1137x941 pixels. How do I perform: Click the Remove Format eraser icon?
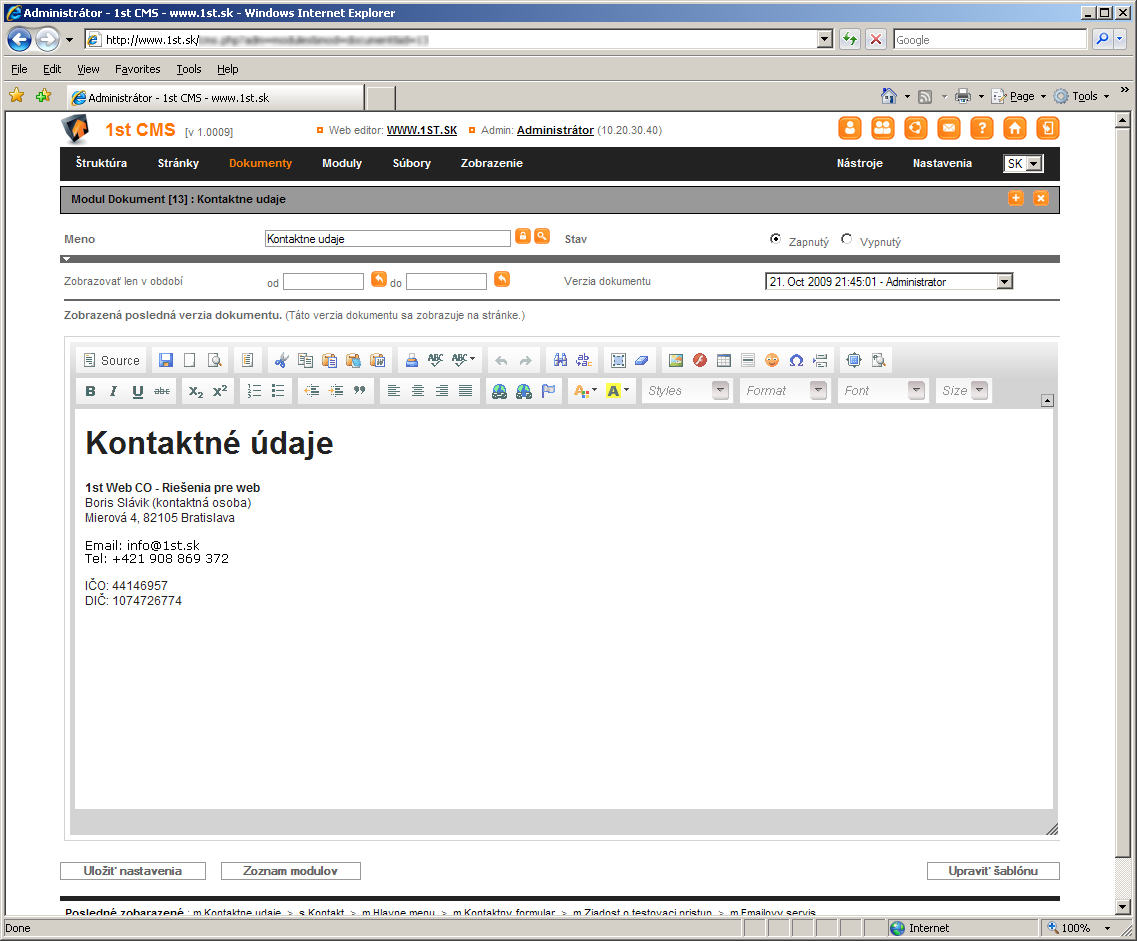coord(642,360)
